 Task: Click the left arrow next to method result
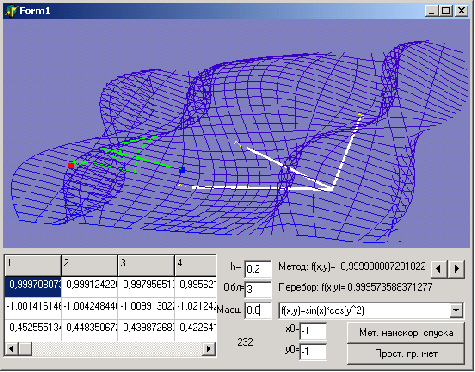pyautogui.click(x=439, y=269)
